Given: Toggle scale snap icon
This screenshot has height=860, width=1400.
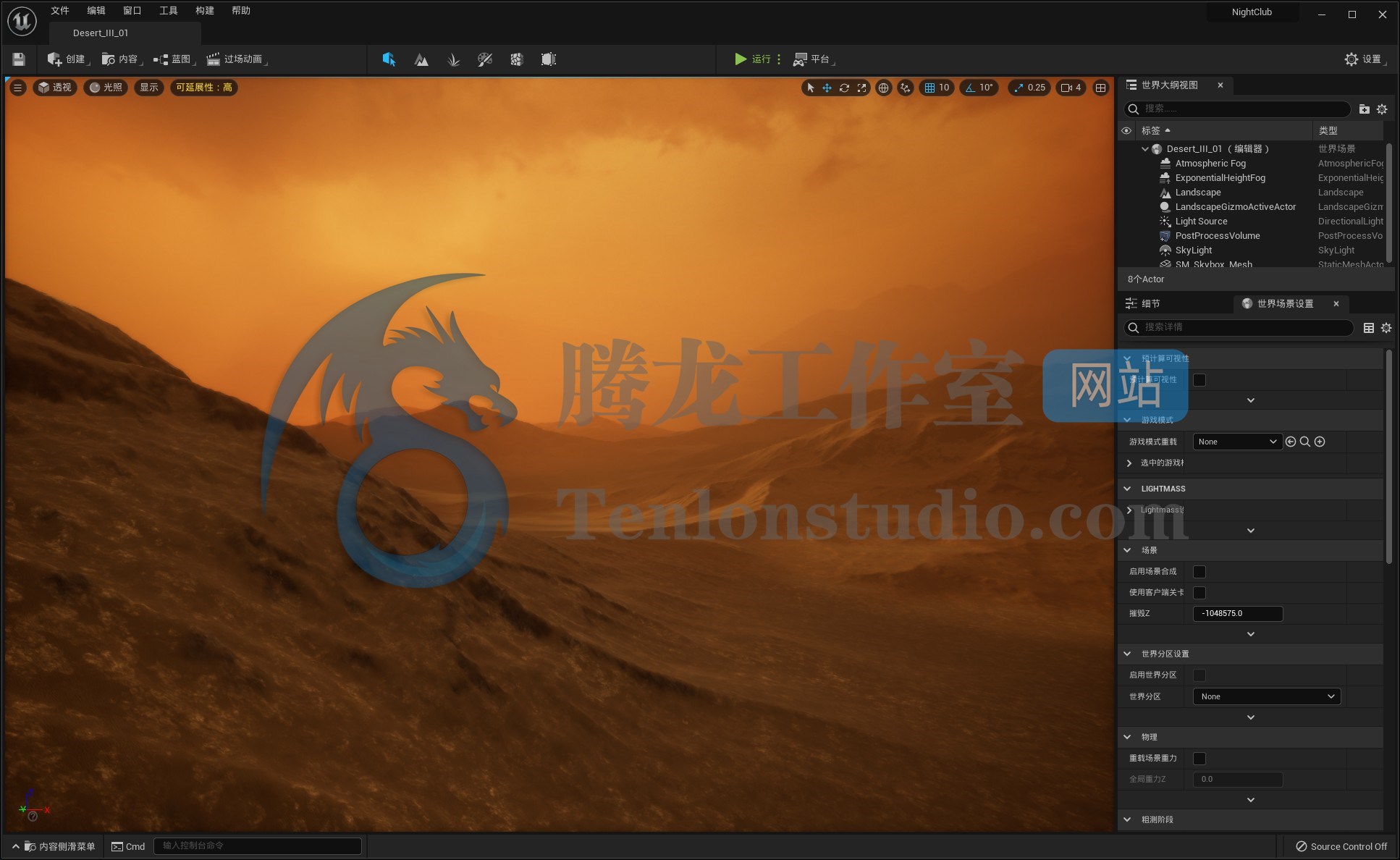Looking at the screenshot, I should pos(1019,88).
